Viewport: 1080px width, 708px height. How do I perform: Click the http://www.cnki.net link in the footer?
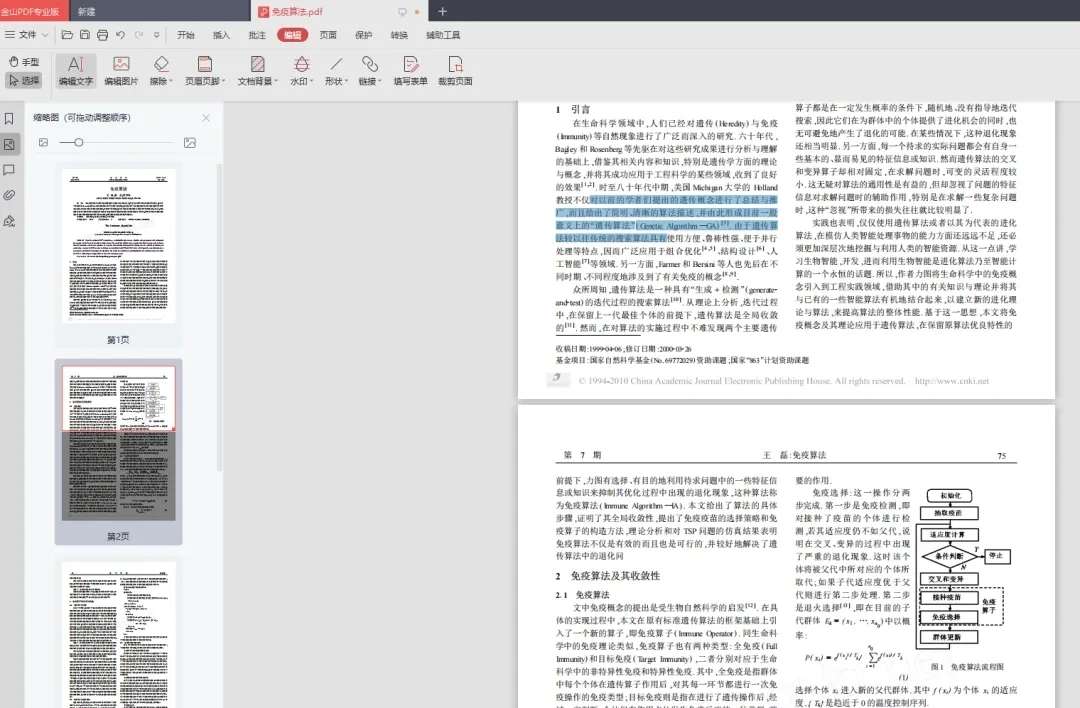951,381
